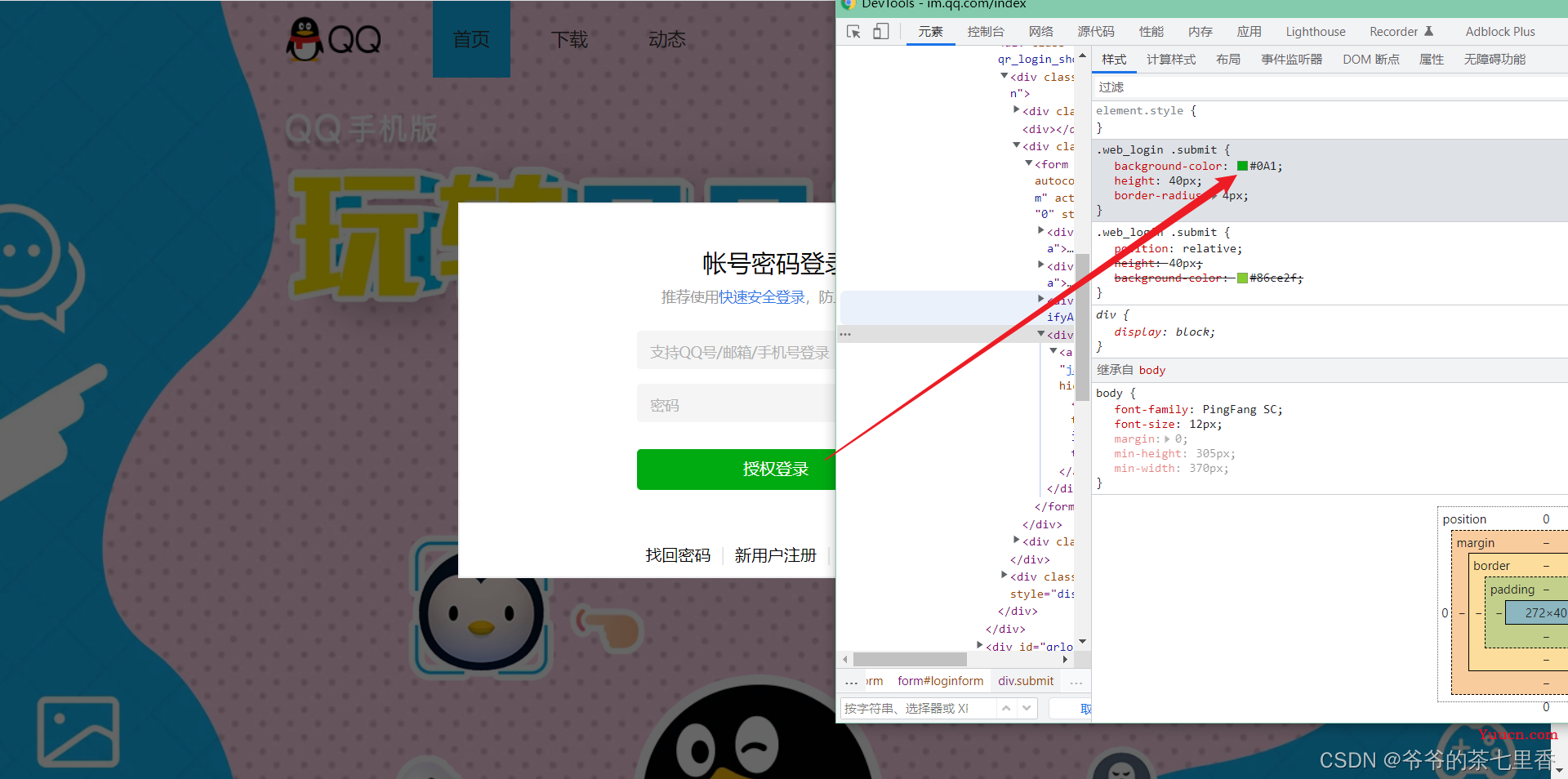The width and height of the screenshot is (1568, 779).
Task: Click the 快速安全登录 link
Action: click(762, 297)
